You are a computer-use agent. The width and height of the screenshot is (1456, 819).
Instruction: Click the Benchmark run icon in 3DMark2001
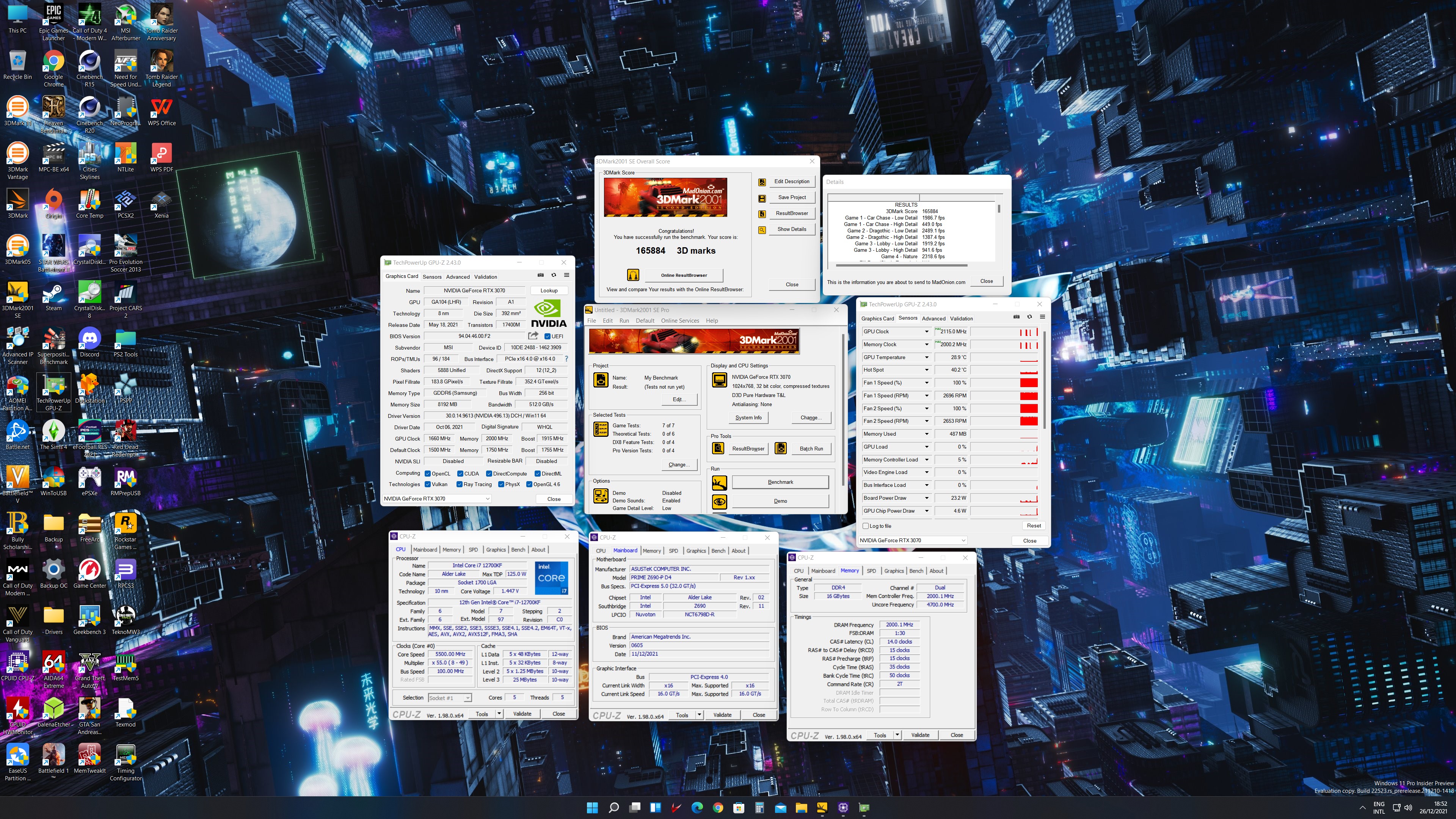click(719, 483)
